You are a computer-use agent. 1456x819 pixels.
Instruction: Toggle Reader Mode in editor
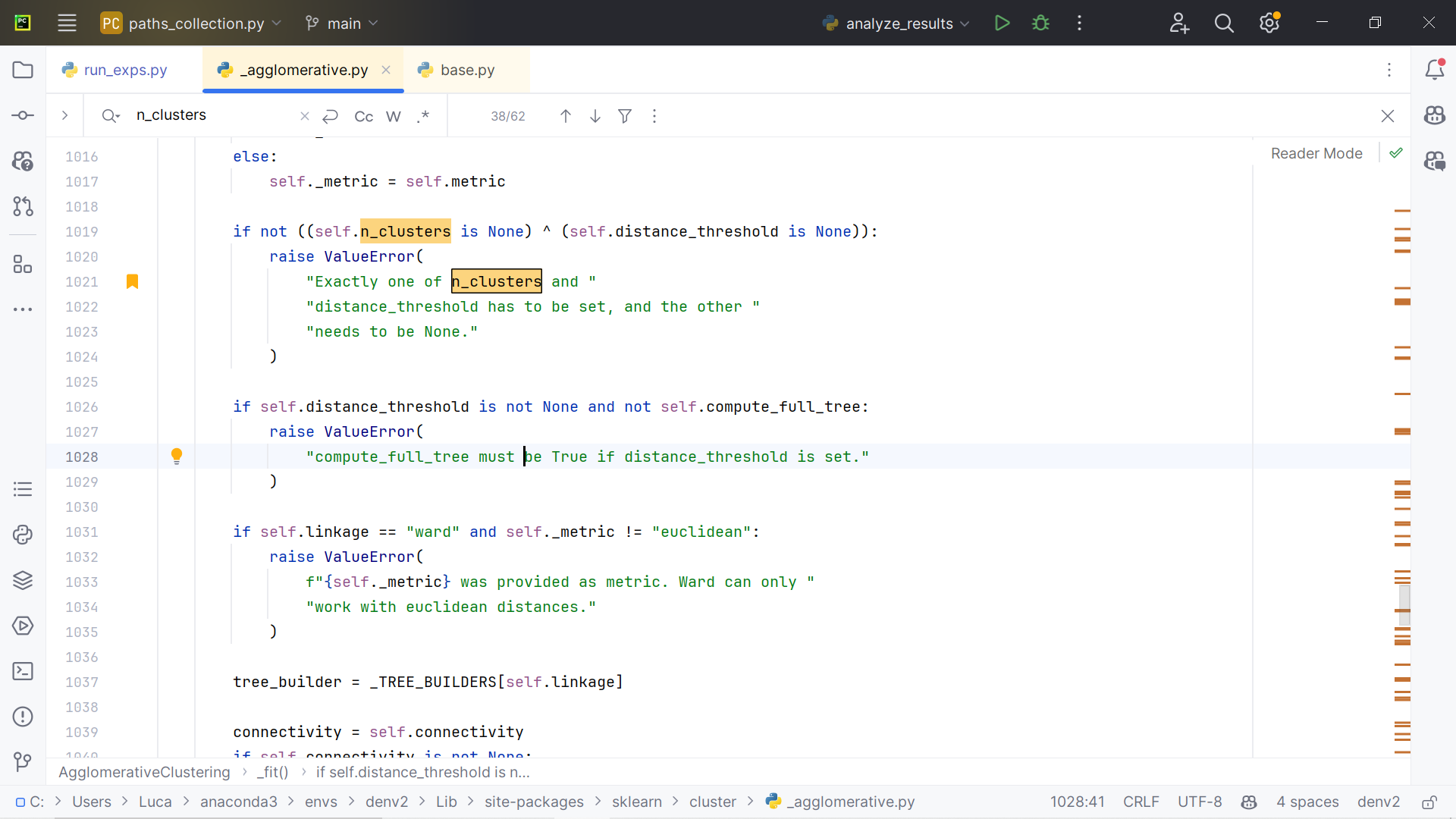1316,153
